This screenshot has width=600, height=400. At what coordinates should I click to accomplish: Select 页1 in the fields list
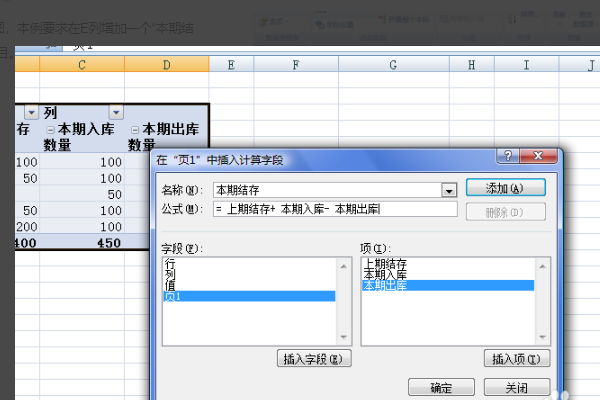(173, 296)
